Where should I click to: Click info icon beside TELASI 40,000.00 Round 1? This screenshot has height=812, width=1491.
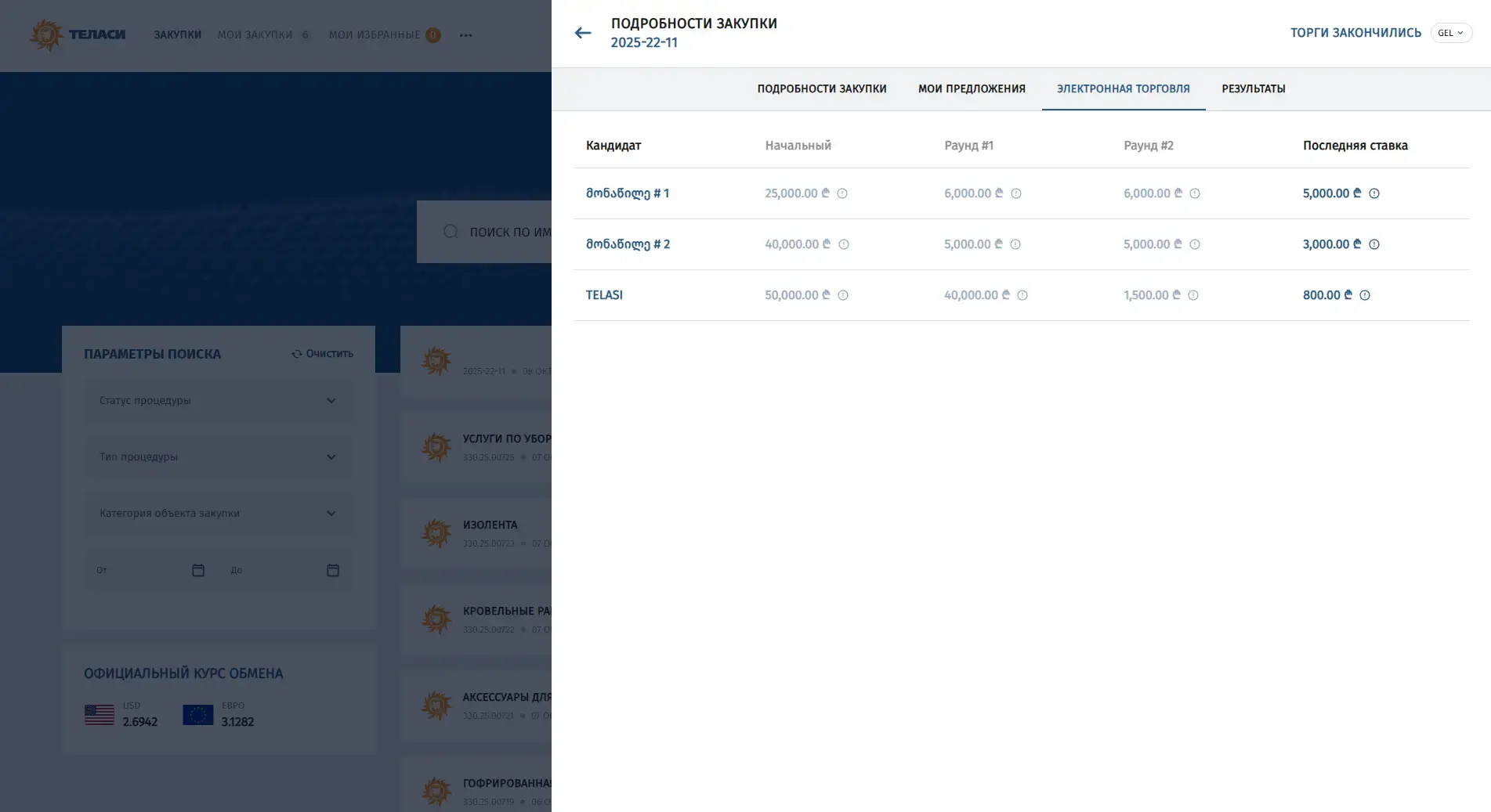pyautogui.click(x=1022, y=295)
